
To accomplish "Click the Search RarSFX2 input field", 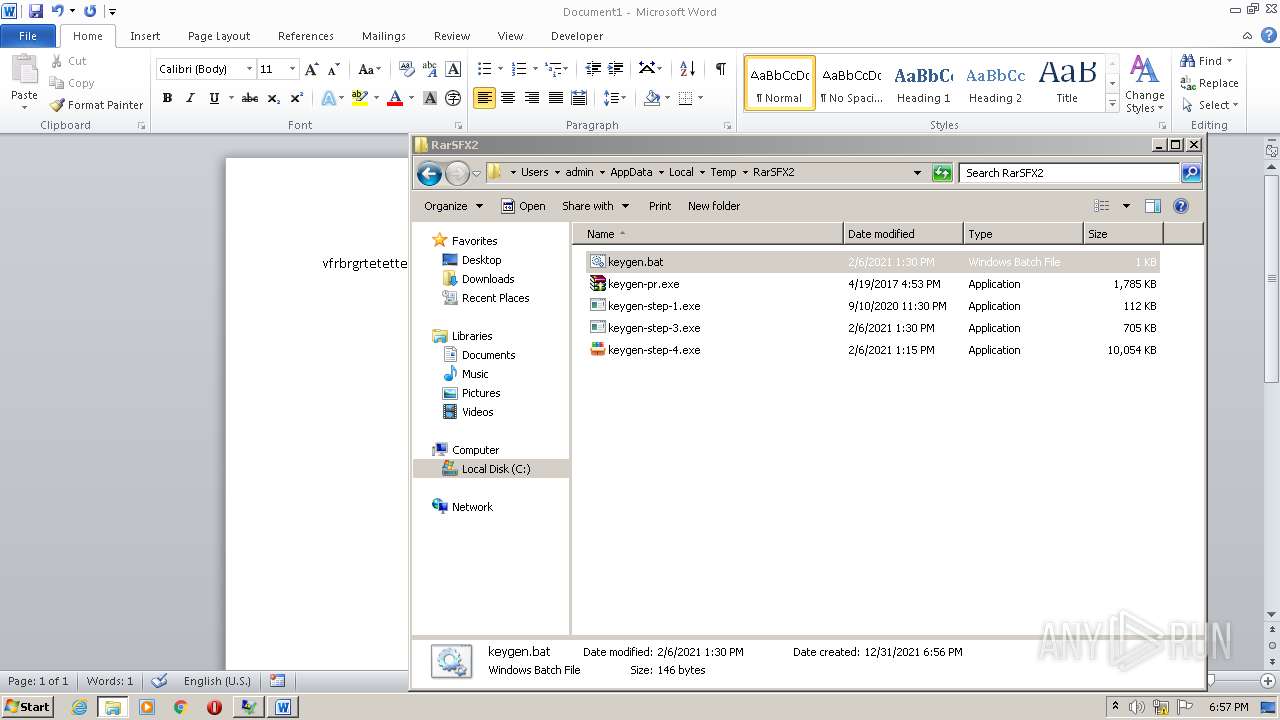I will [x=1069, y=173].
